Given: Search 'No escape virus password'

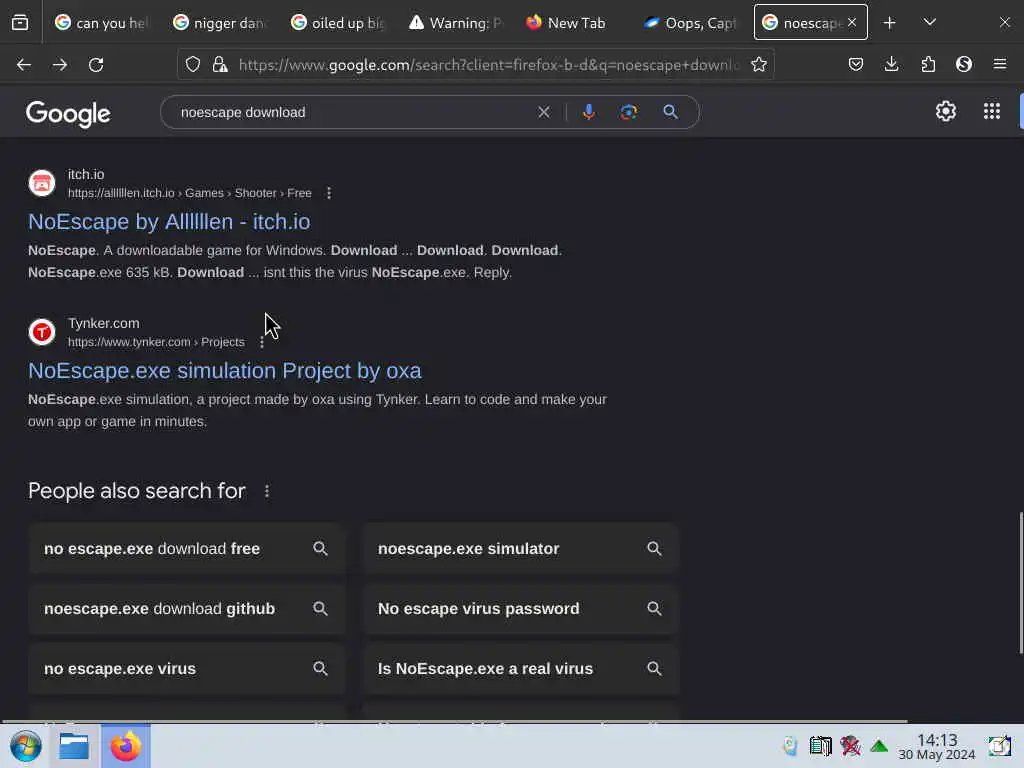Looking at the screenshot, I should 520,609.
